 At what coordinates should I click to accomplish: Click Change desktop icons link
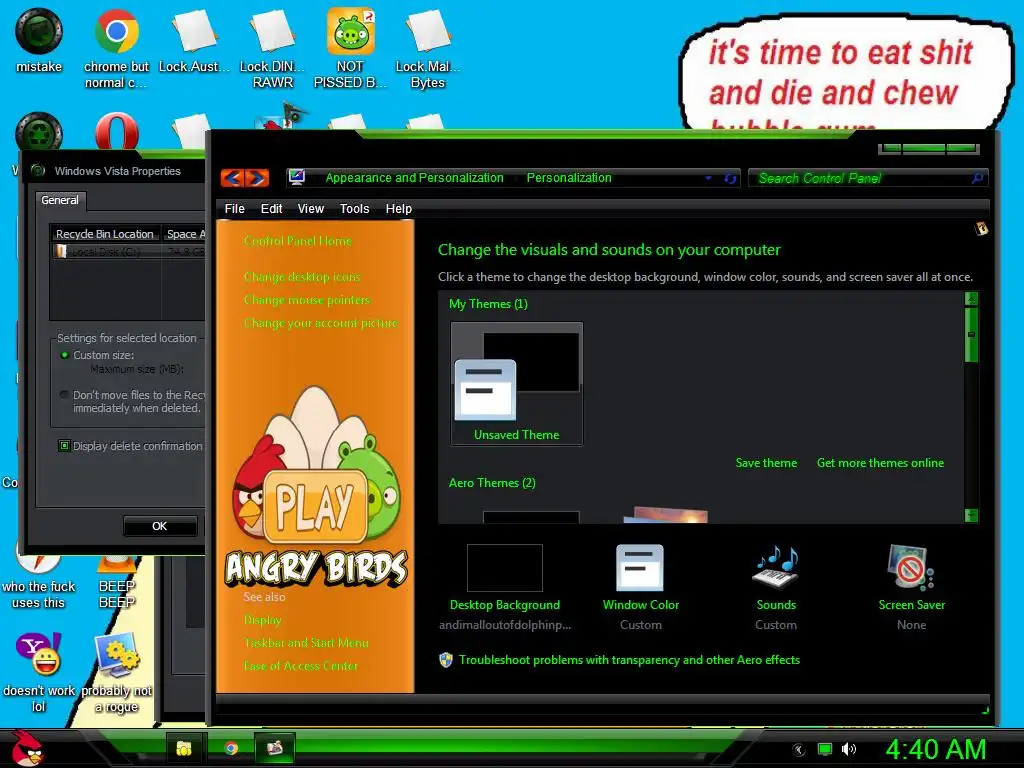[302, 277]
